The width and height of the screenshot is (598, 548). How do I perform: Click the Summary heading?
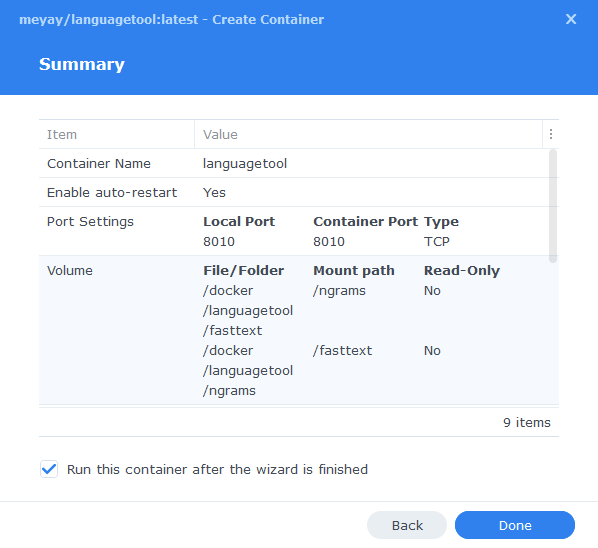[82, 64]
